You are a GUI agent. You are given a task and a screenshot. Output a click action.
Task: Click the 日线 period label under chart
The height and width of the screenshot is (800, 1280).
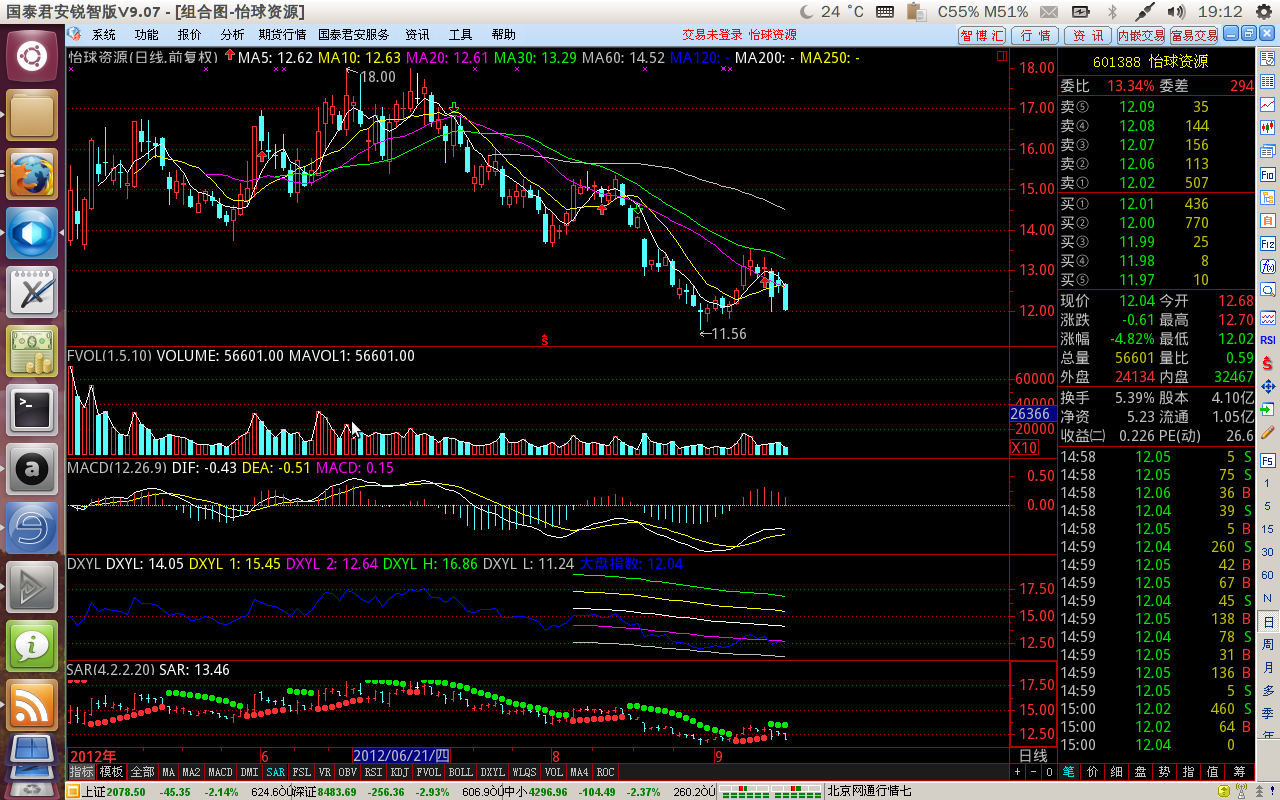pyautogui.click(x=1033, y=756)
